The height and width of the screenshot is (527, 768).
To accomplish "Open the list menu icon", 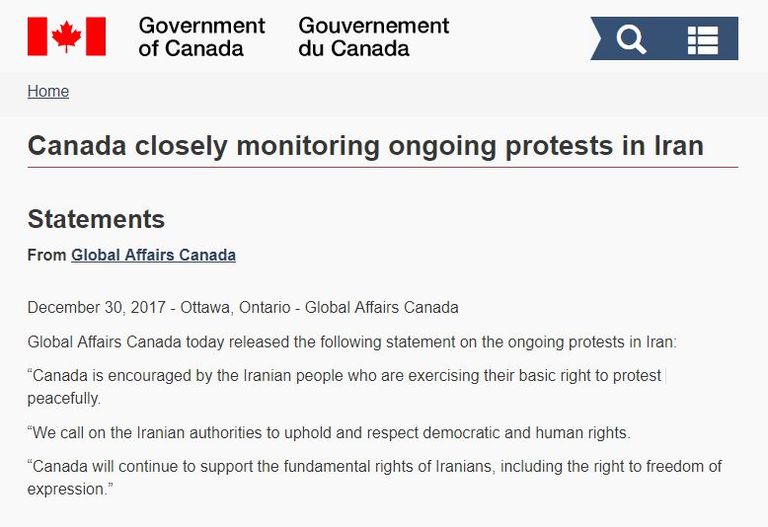I will tap(703, 39).
